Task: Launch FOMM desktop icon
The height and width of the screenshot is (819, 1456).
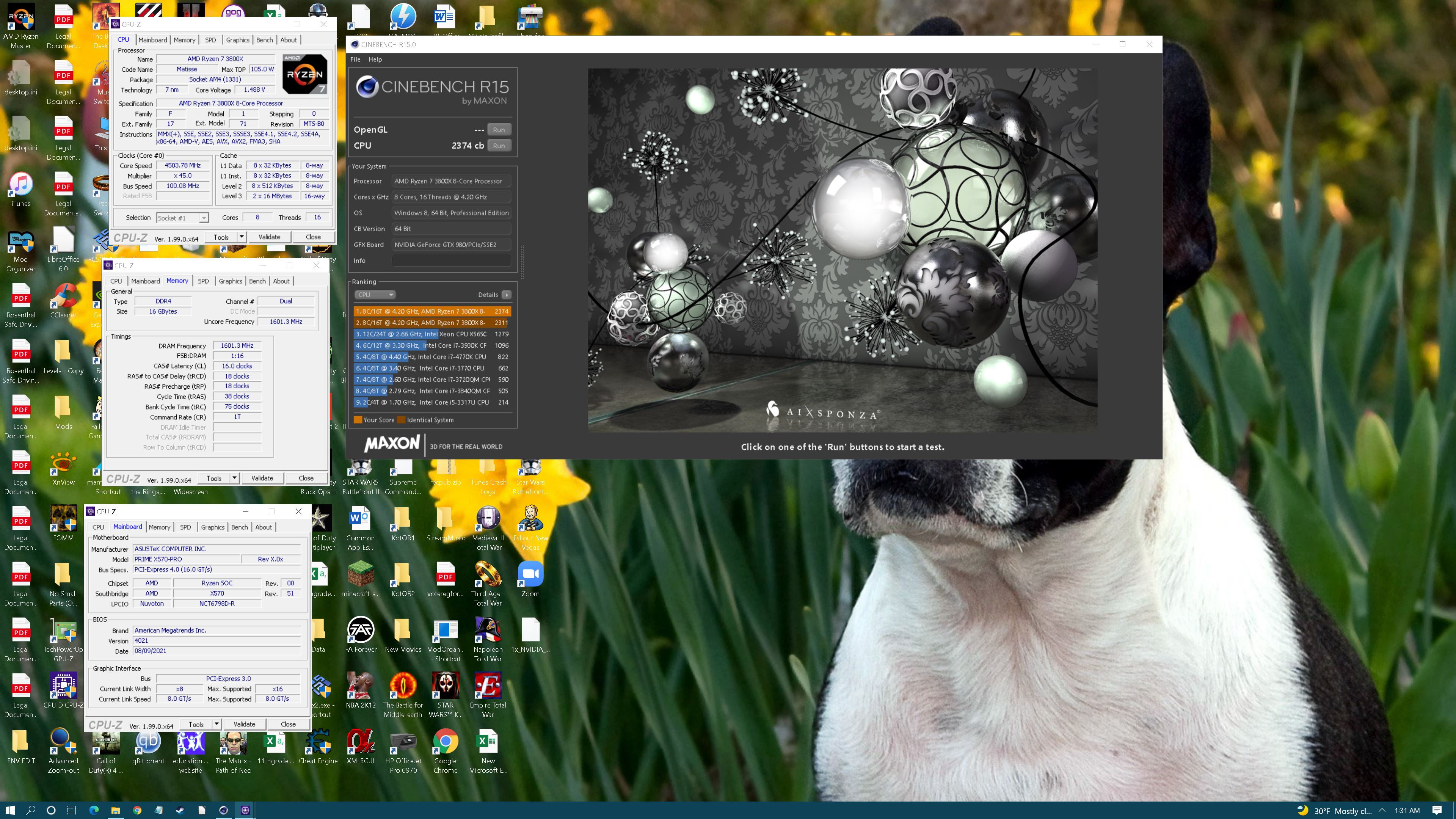Action: (63, 523)
